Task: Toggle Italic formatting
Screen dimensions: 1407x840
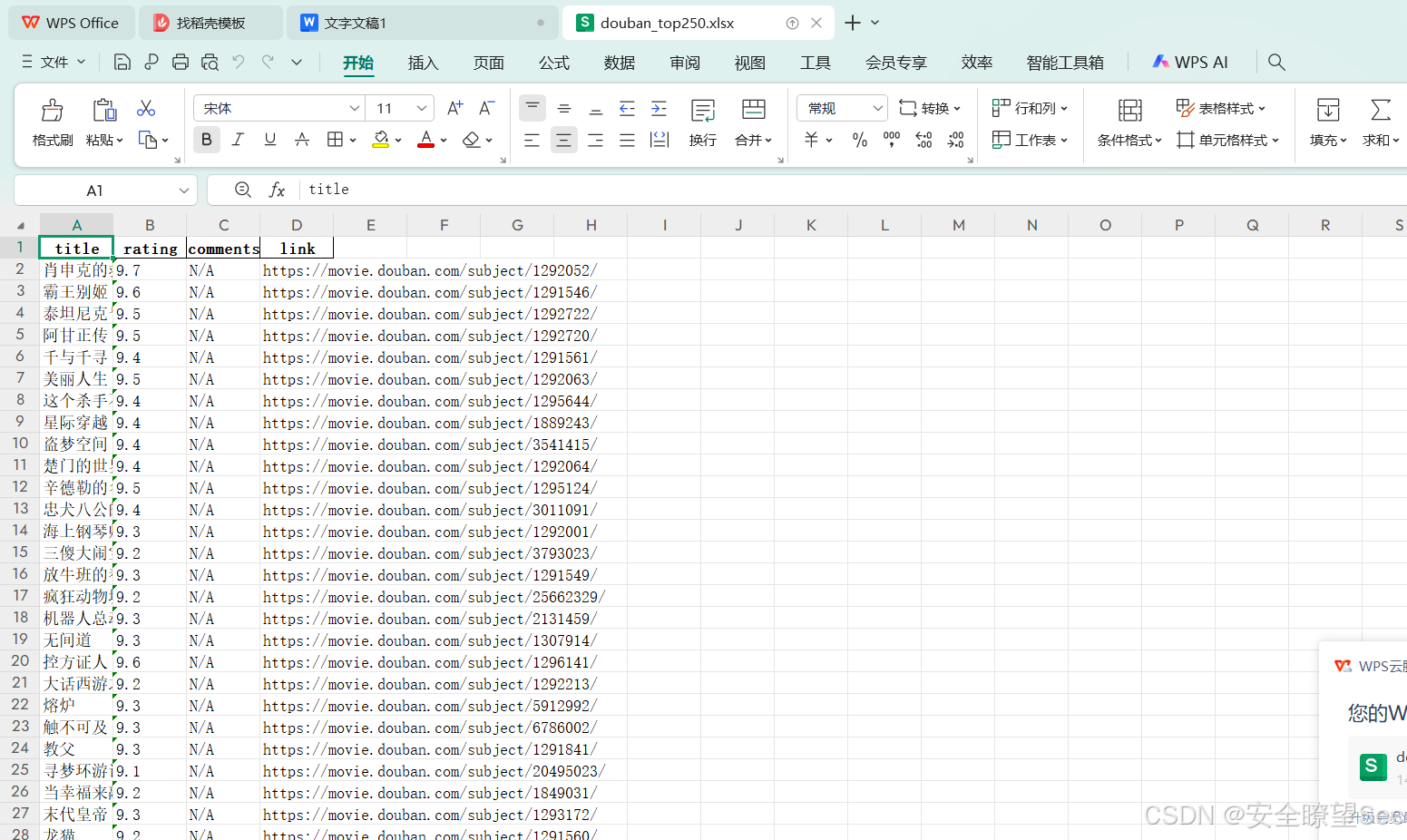Action: [x=238, y=140]
